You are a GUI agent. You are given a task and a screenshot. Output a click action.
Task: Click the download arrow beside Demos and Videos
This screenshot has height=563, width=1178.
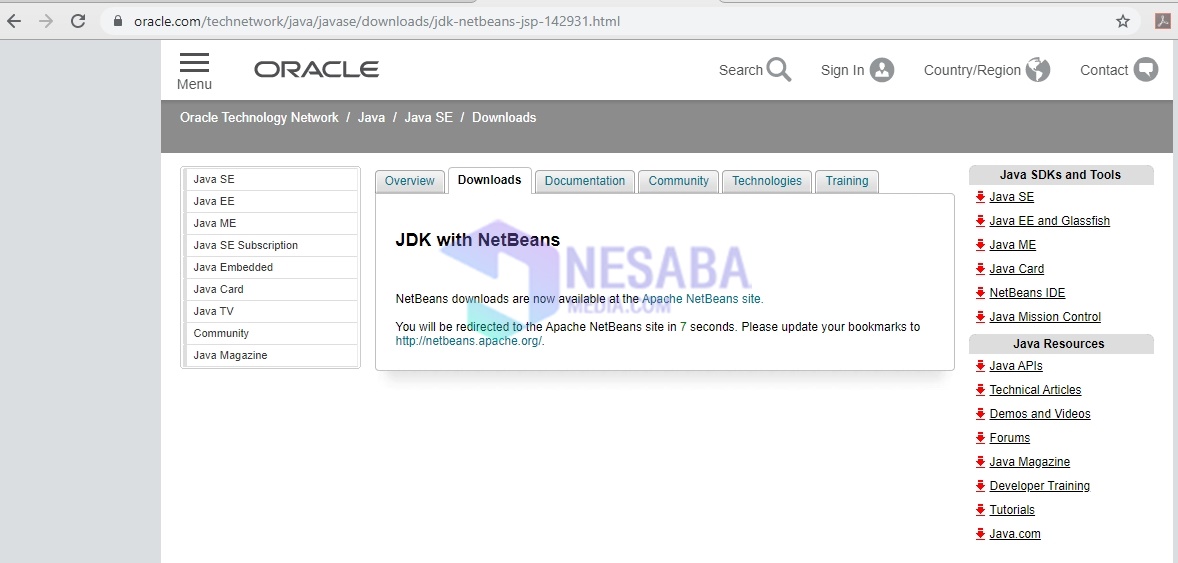point(980,414)
